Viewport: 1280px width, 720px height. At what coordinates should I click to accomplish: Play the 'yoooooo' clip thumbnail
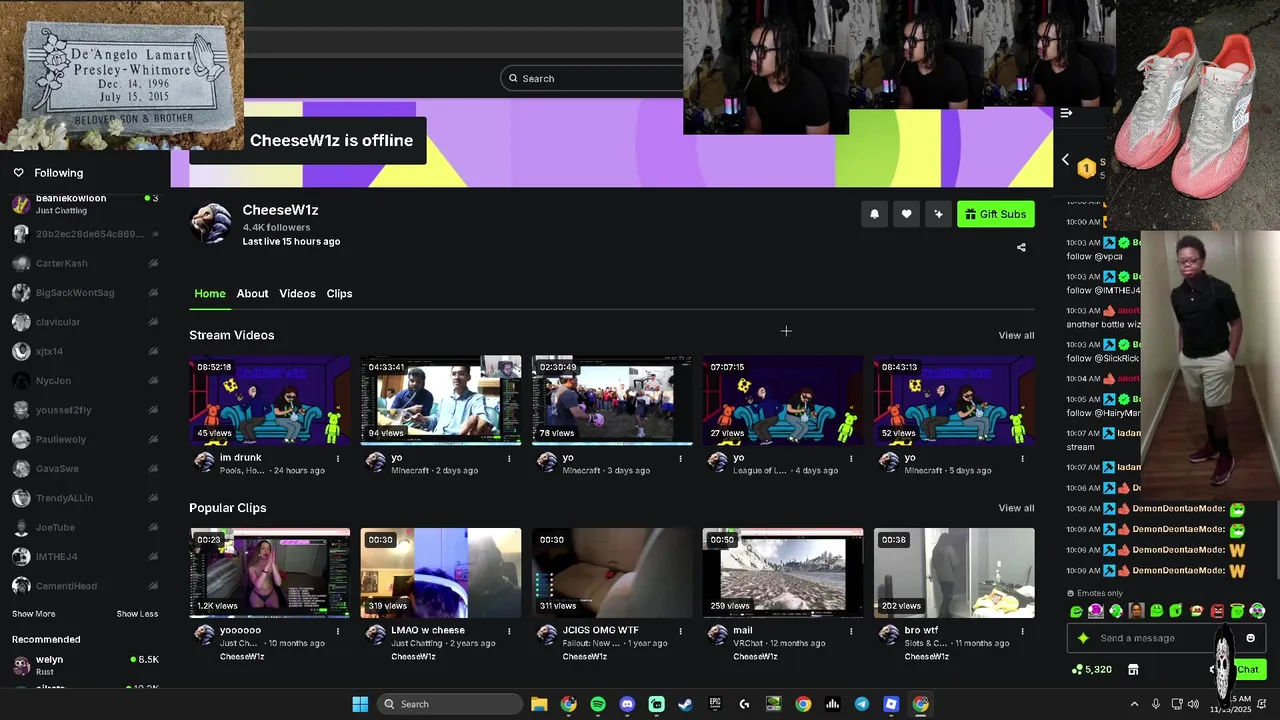270,573
